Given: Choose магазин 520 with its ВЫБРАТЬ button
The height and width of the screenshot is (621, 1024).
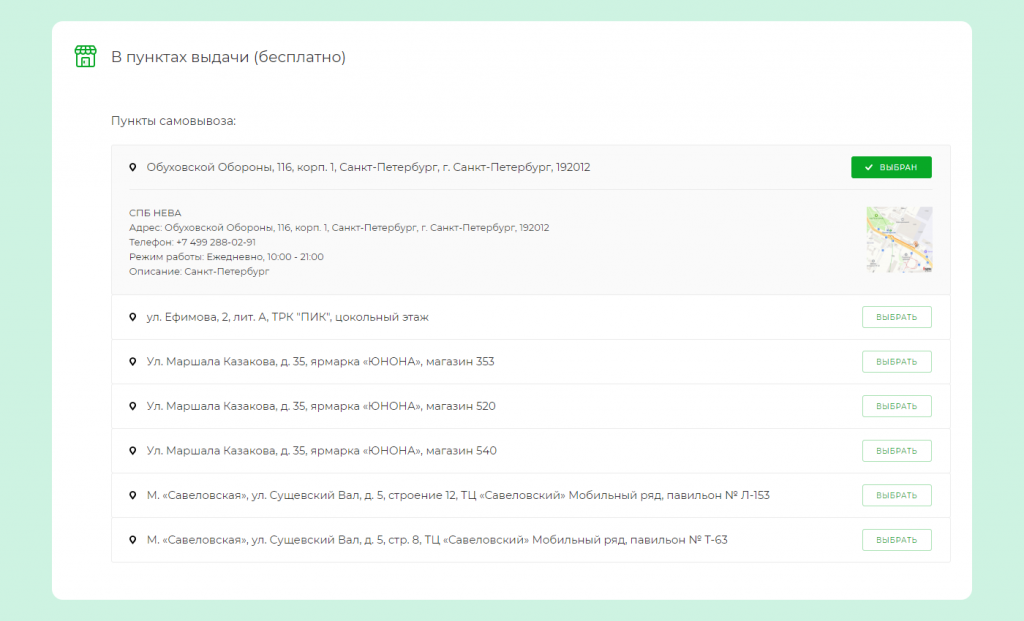Looking at the screenshot, I should pyautogui.click(x=897, y=406).
